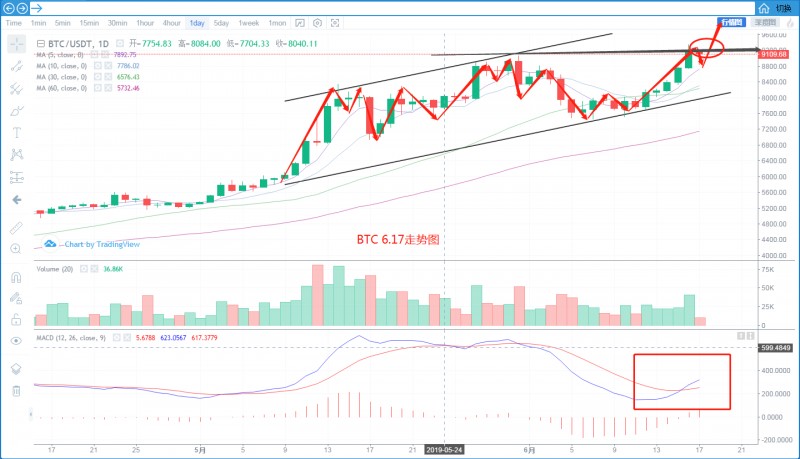800x459 pixels.
Task: Select the text annotation tool
Action: pos(17,132)
